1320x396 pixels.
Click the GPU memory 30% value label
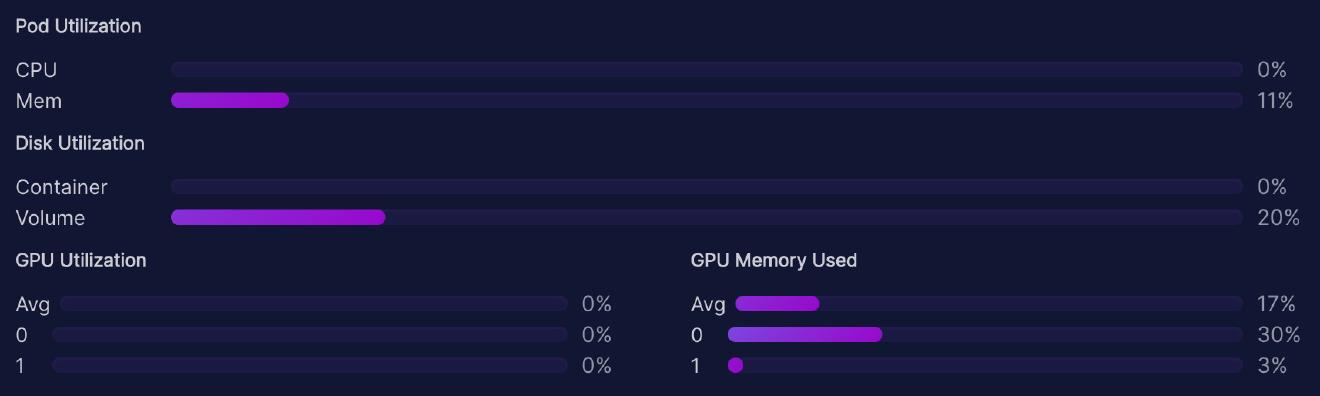click(1278, 335)
